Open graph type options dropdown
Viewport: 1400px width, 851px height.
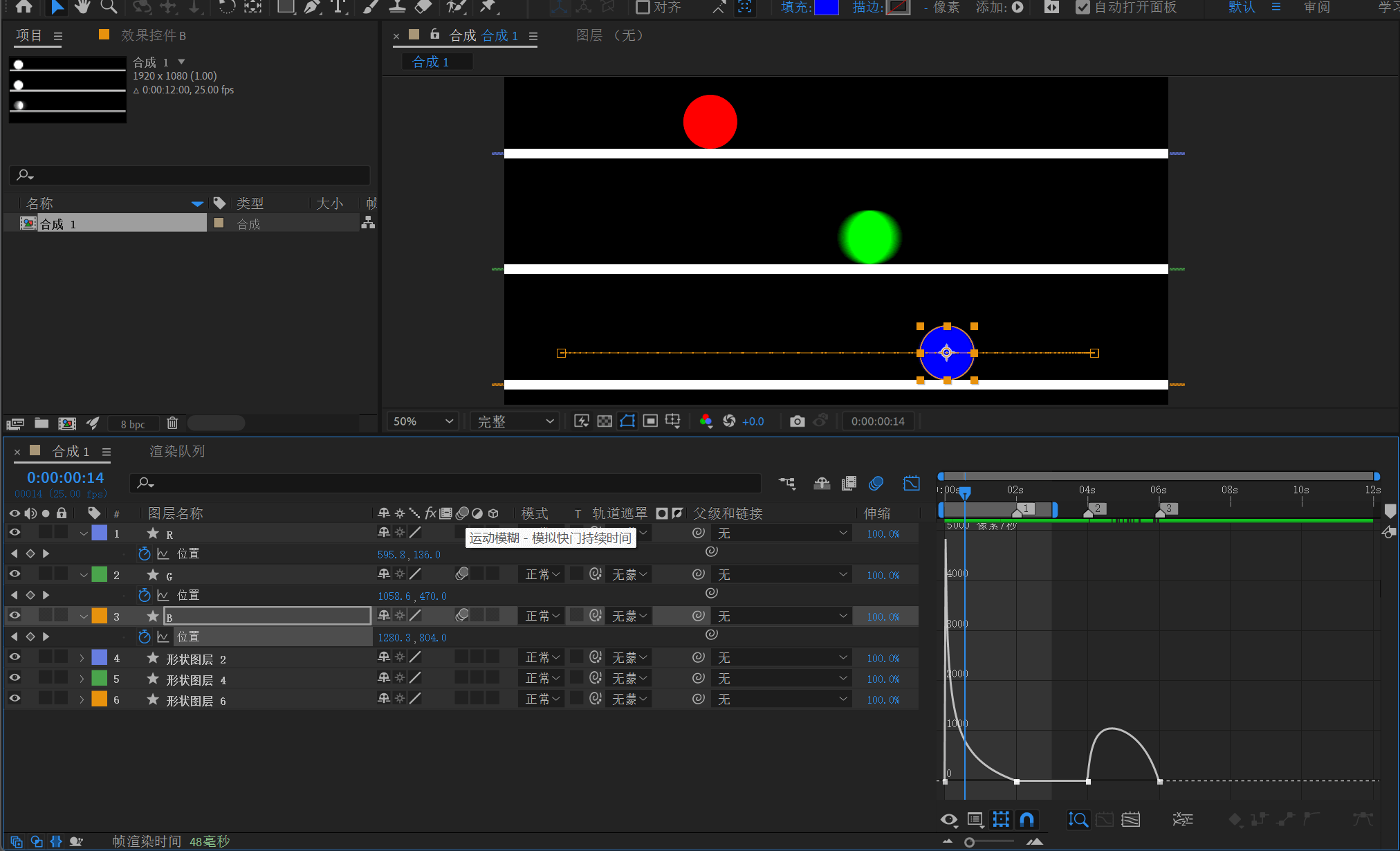(x=975, y=820)
